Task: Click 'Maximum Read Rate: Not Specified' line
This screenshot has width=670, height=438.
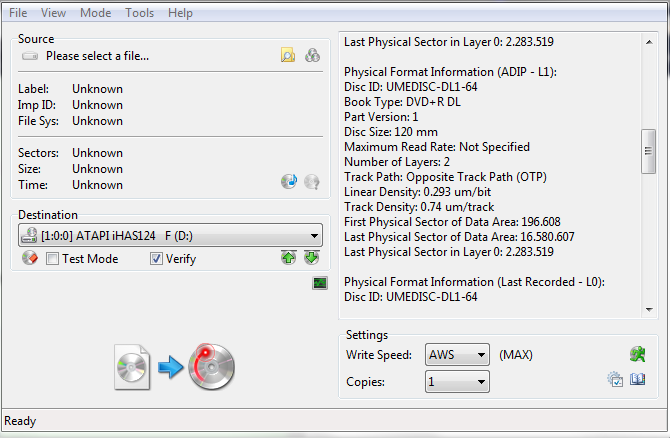Action: click(437, 147)
